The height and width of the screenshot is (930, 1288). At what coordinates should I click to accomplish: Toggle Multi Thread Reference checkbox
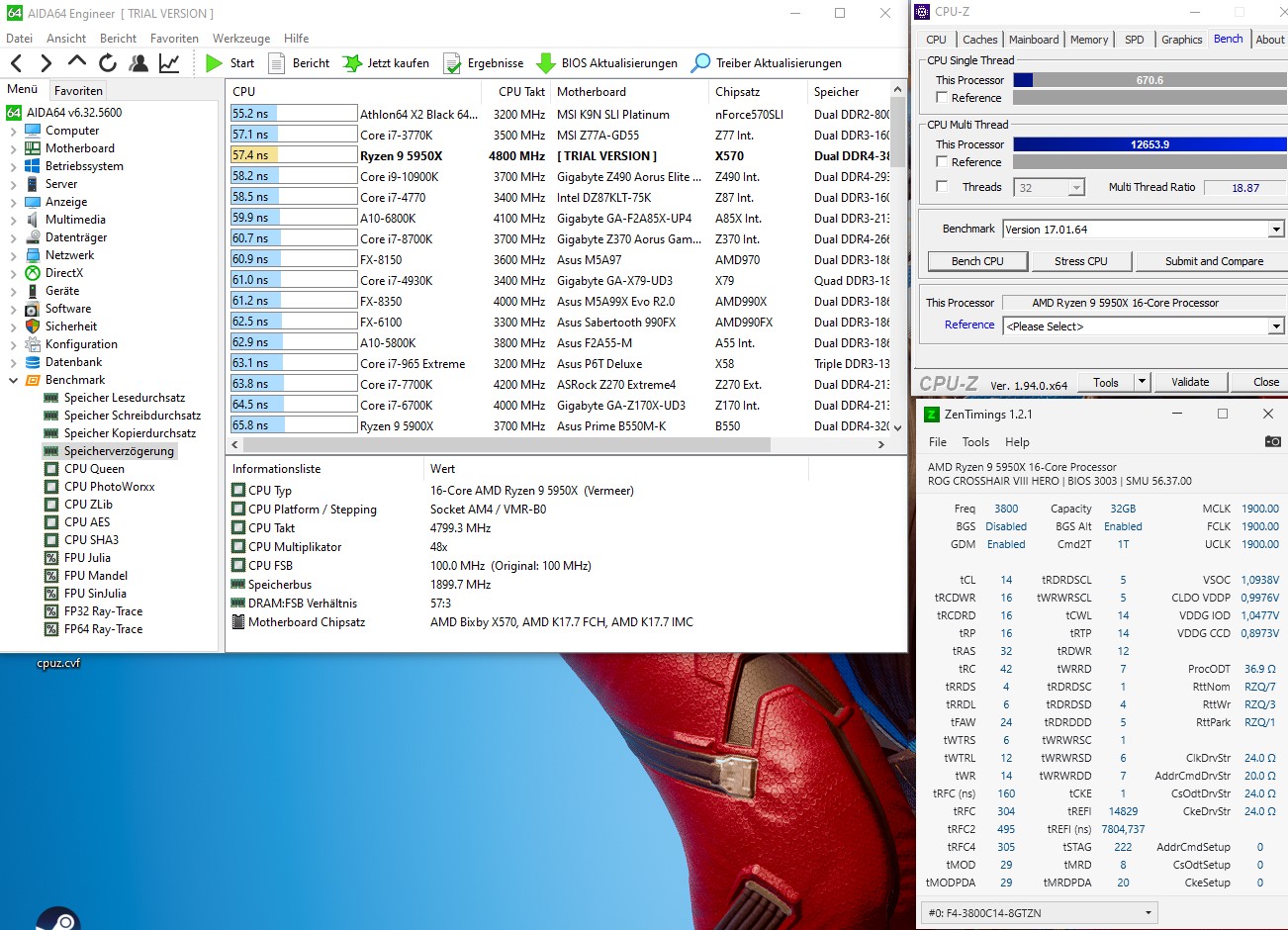point(942,161)
